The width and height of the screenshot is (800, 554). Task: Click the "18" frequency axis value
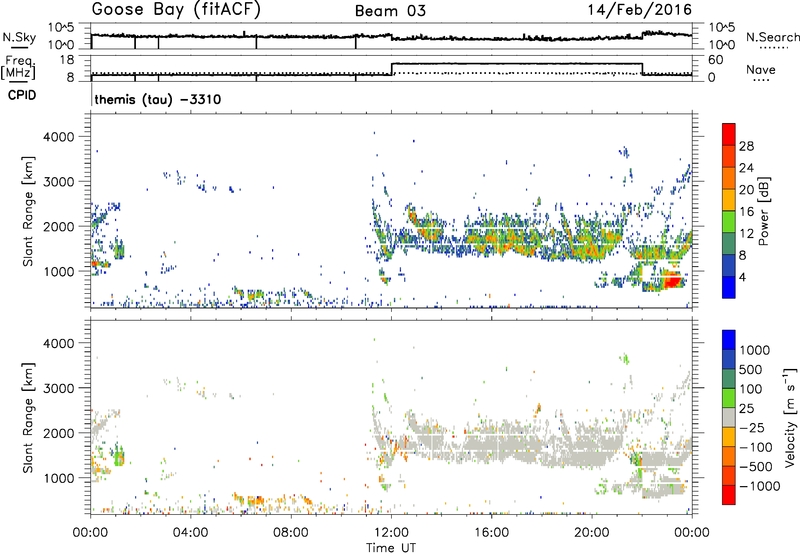tap(67, 60)
